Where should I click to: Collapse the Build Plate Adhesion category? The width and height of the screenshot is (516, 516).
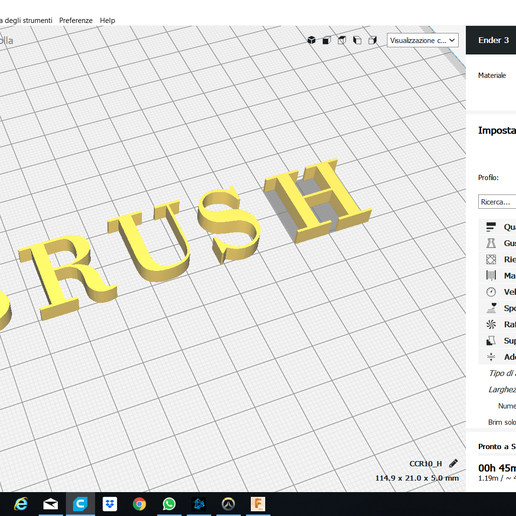(x=497, y=357)
